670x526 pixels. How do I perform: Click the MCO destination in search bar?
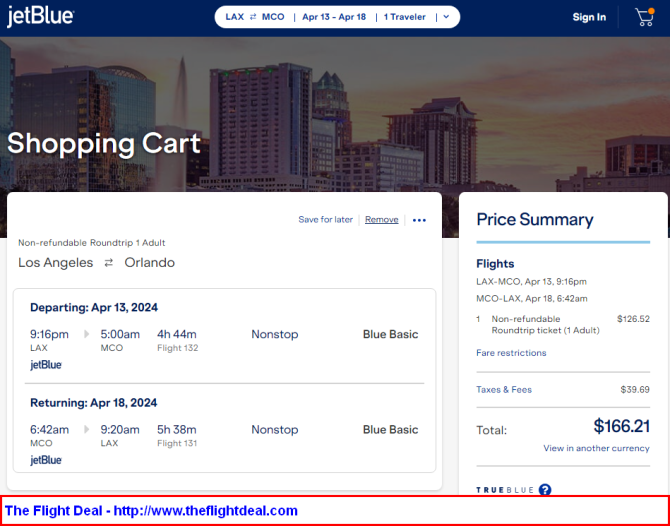273,17
